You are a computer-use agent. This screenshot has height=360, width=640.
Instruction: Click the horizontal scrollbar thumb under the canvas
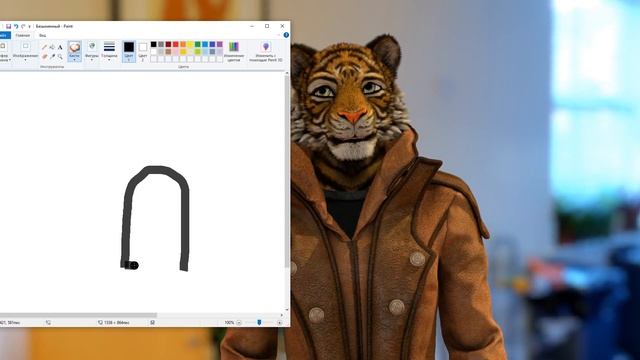click(78, 315)
